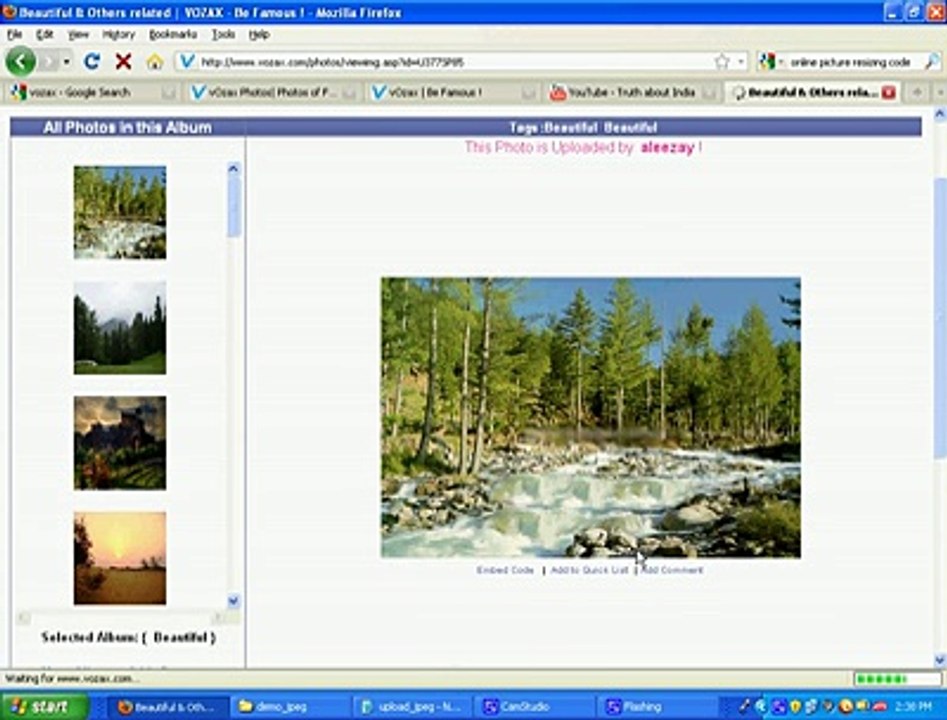
Task: Click the grayed Forward arrow button
Action: click(50, 61)
